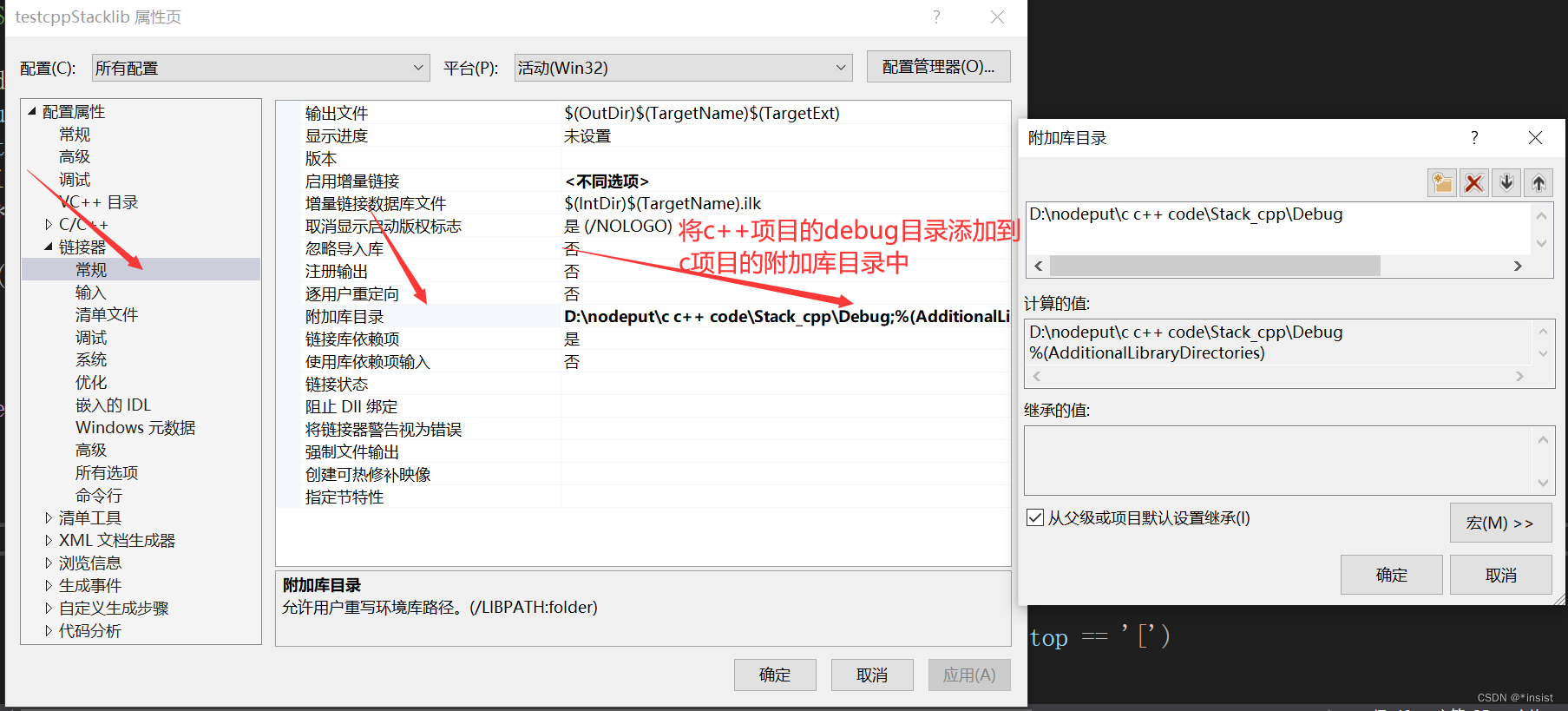Screen dimensions: 1568x711
Task: Select the 强制文件输出 property row
Action: click(x=643, y=451)
